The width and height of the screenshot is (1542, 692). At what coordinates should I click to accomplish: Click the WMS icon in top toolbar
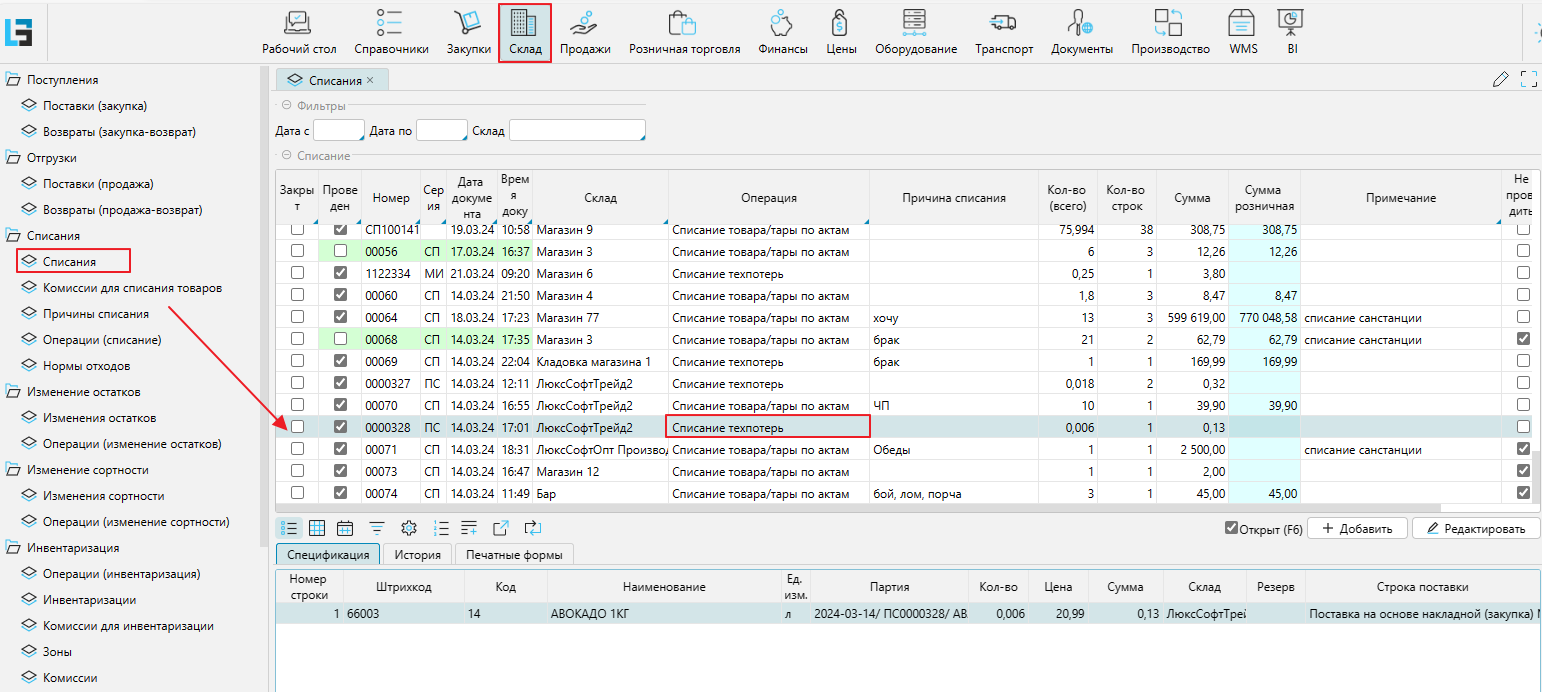(1243, 32)
